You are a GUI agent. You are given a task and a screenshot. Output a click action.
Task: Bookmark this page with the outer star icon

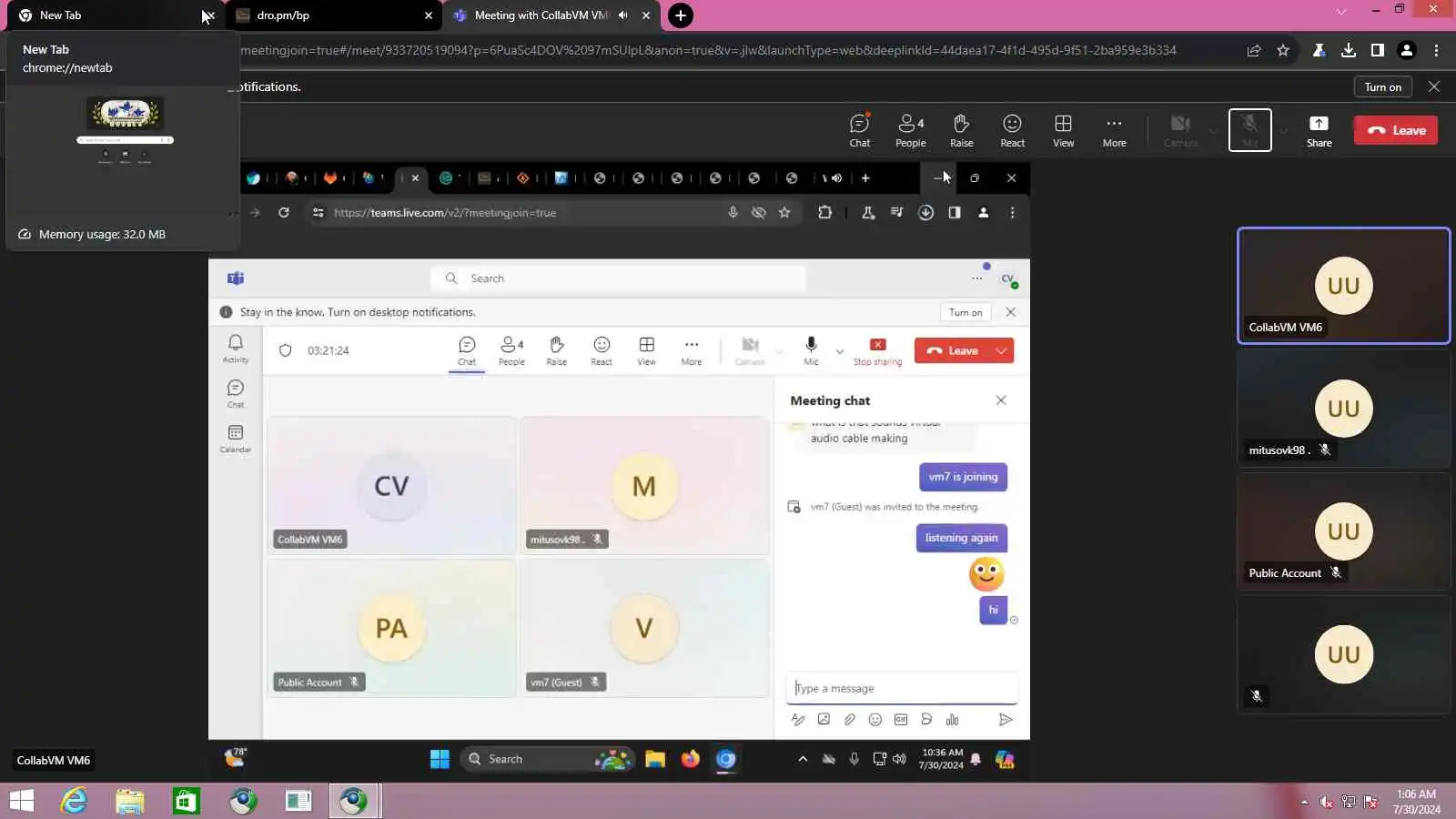(x=1283, y=50)
